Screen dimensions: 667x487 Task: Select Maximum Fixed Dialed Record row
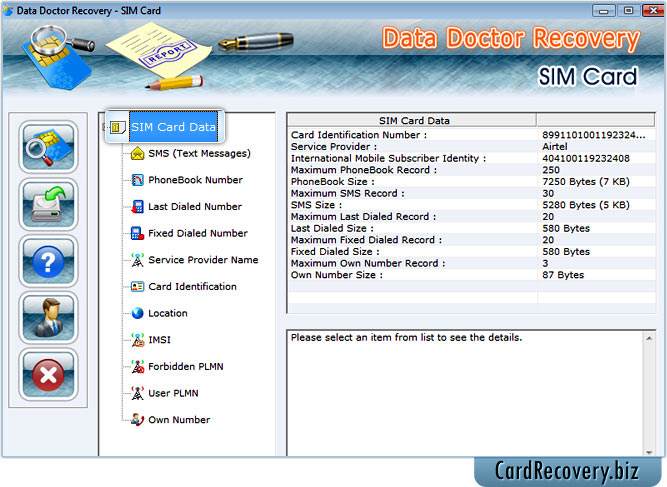coord(472,240)
